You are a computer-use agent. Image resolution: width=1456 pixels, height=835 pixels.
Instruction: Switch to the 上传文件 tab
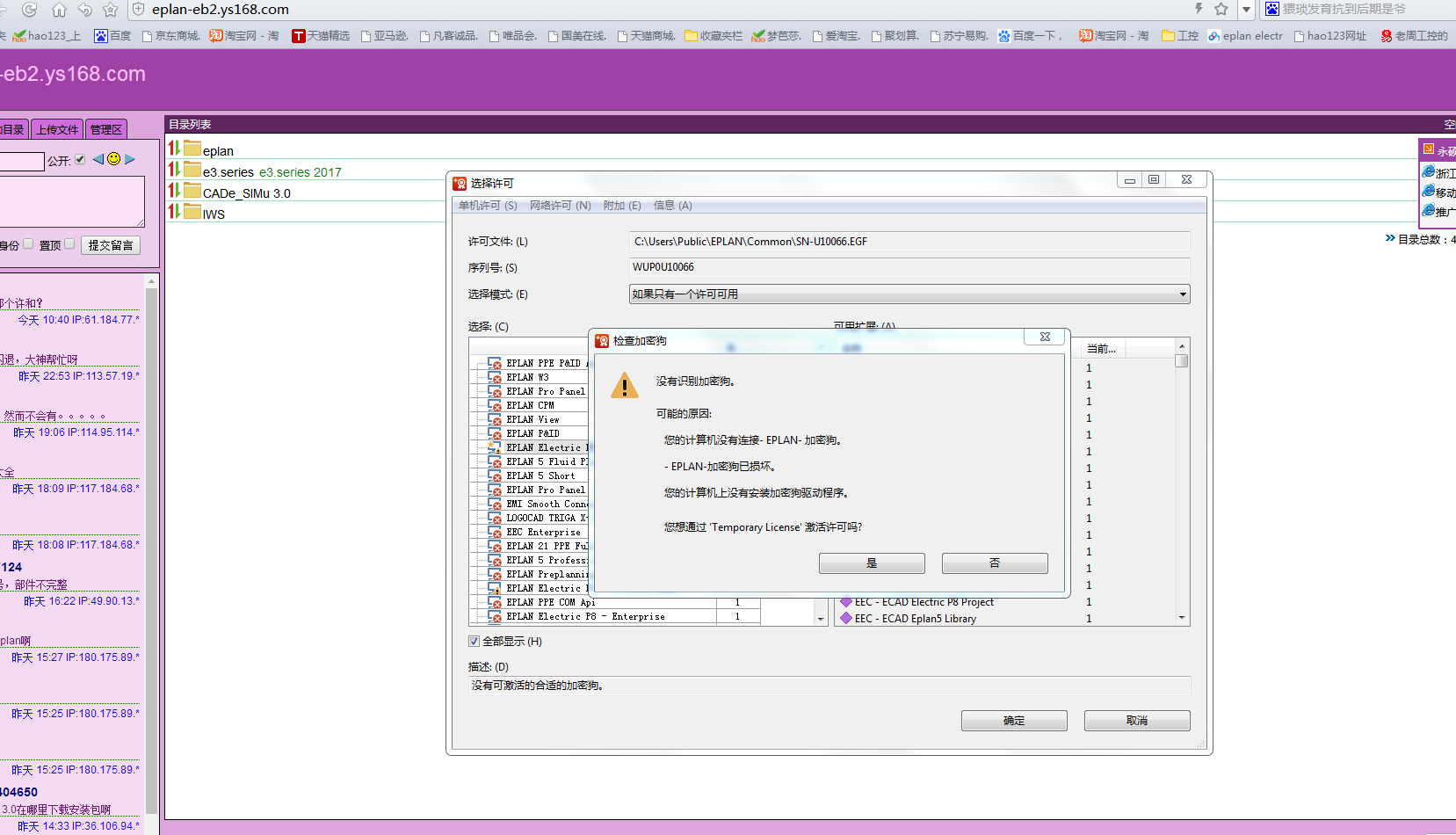click(x=57, y=129)
